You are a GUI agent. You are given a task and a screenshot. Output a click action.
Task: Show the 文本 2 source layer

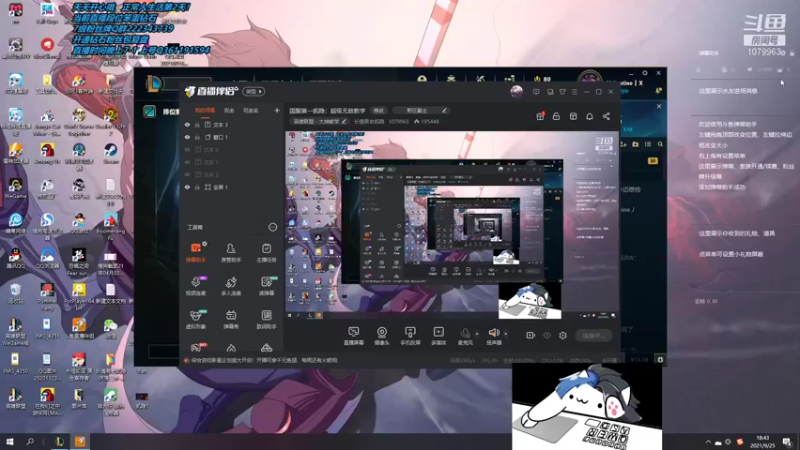click(x=187, y=174)
